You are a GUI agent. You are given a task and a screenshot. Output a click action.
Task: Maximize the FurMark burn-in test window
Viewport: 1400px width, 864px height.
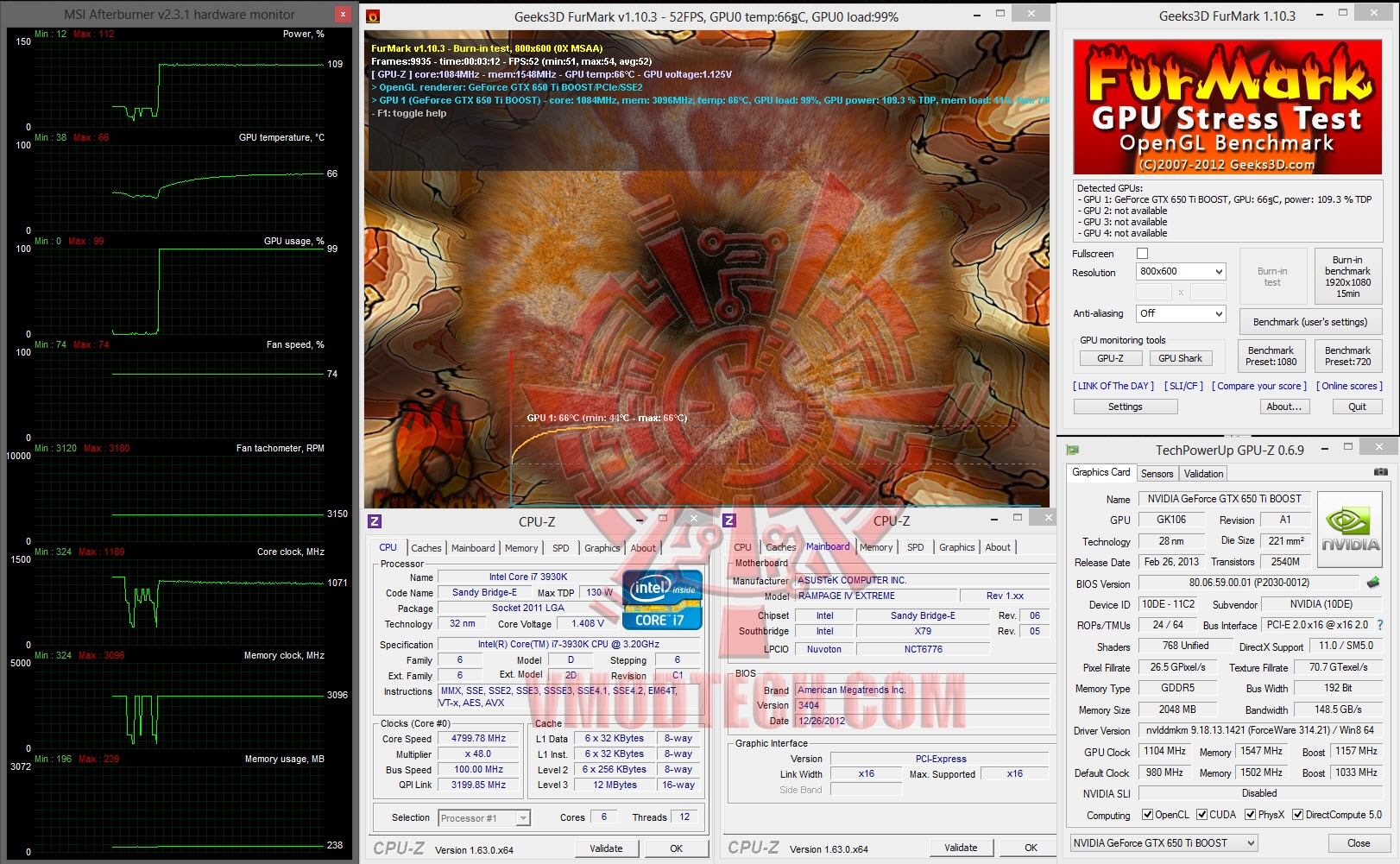[x=1000, y=14]
